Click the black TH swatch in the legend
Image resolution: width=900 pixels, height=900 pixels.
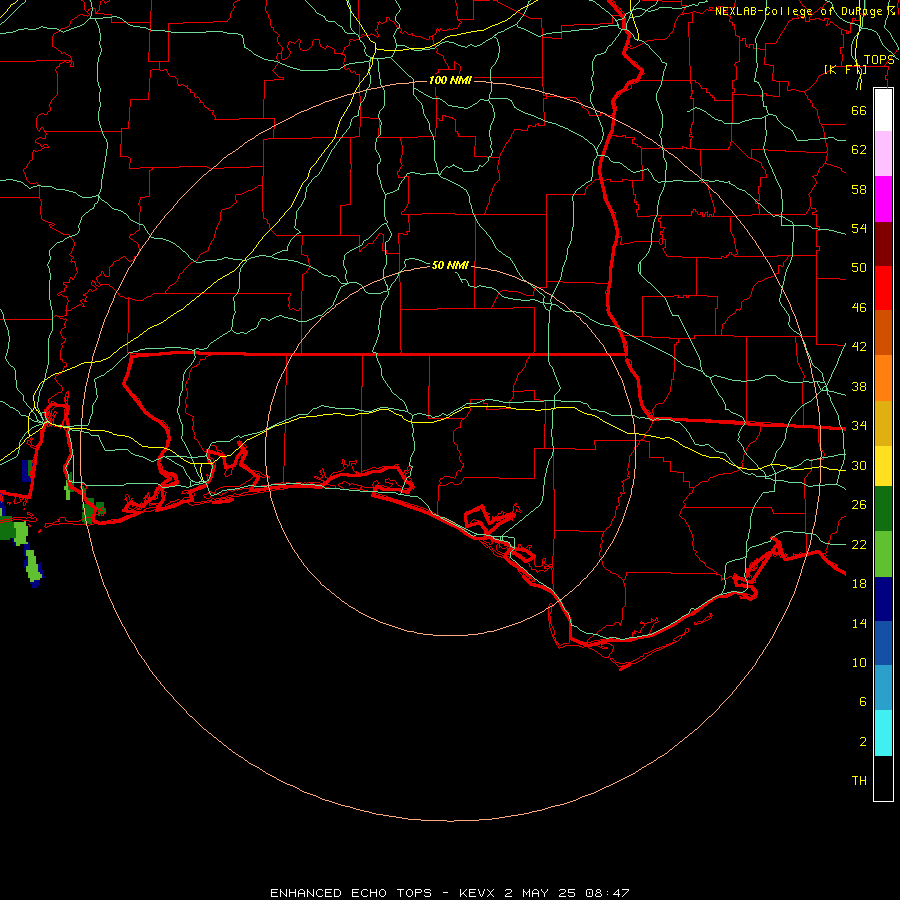[x=883, y=777]
